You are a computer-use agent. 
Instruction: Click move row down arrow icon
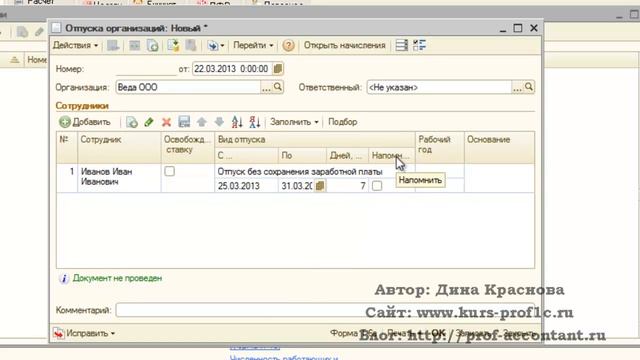tap(219, 122)
